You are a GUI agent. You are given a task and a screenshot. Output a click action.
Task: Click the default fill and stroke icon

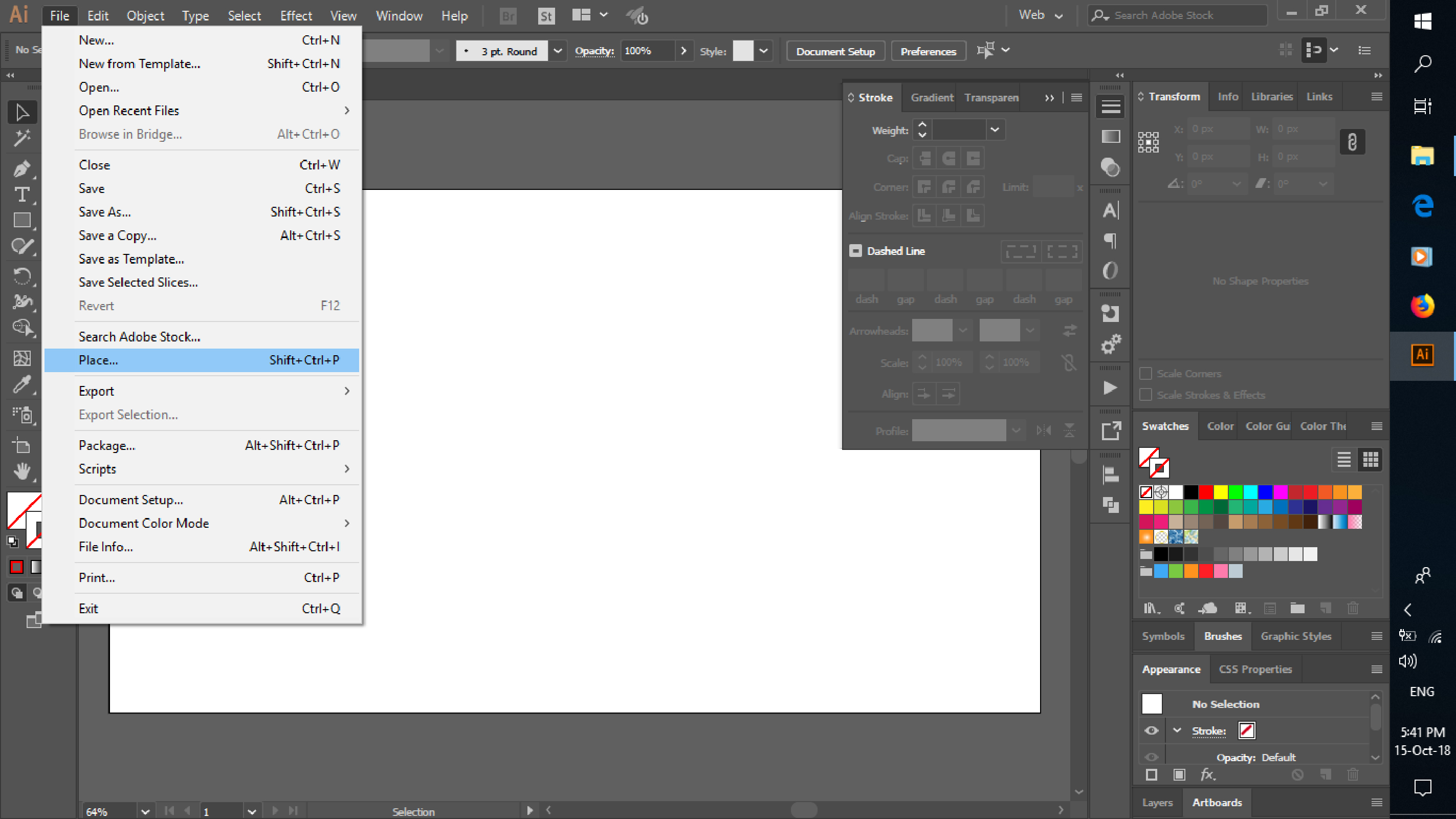tap(12, 541)
